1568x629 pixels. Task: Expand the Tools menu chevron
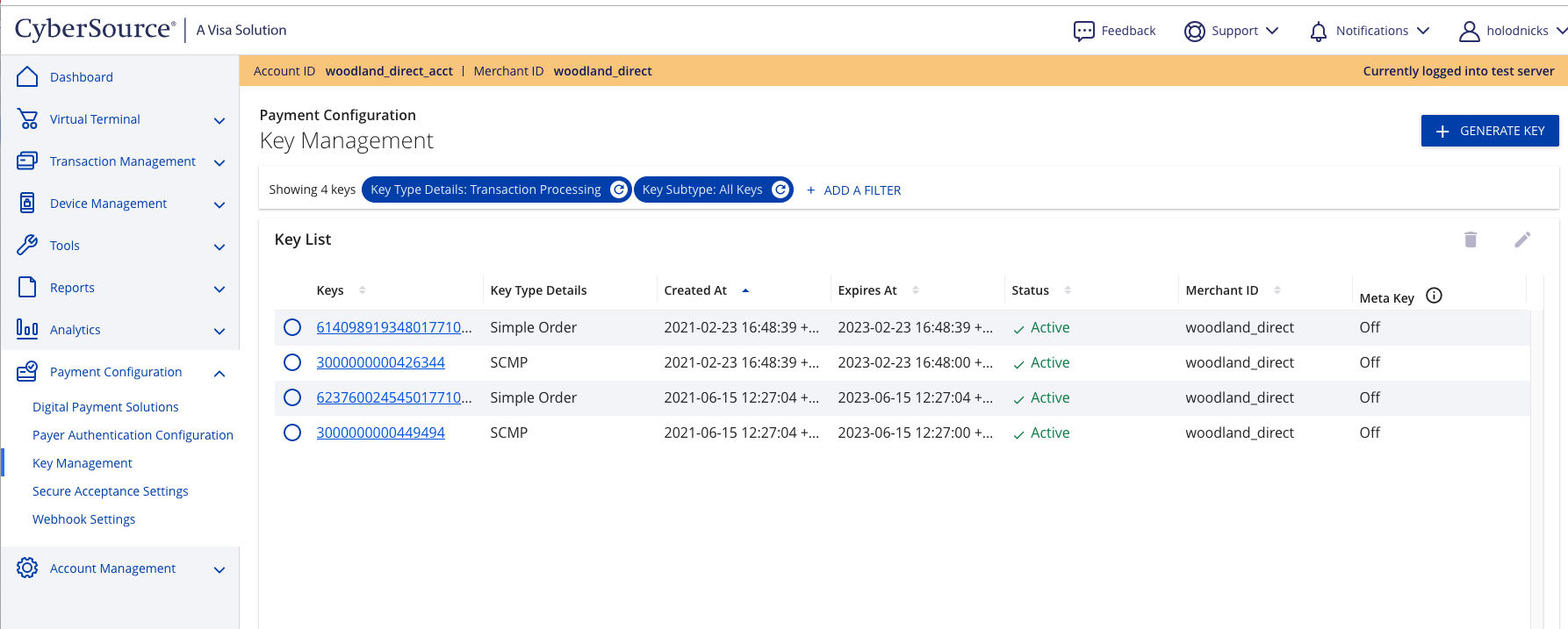click(219, 247)
